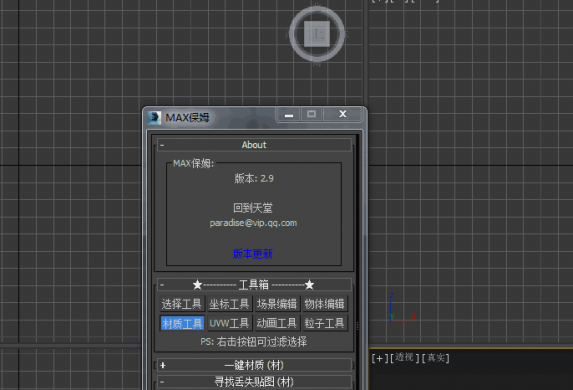Select the 物体编辑 button
573x390 pixels.
pyautogui.click(x=325, y=304)
